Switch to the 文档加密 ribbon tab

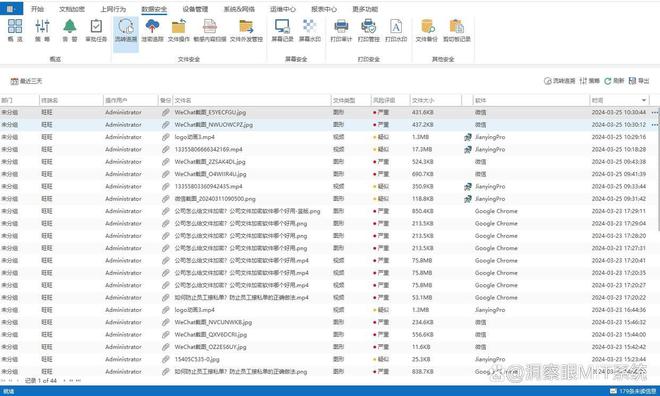point(72,9)
